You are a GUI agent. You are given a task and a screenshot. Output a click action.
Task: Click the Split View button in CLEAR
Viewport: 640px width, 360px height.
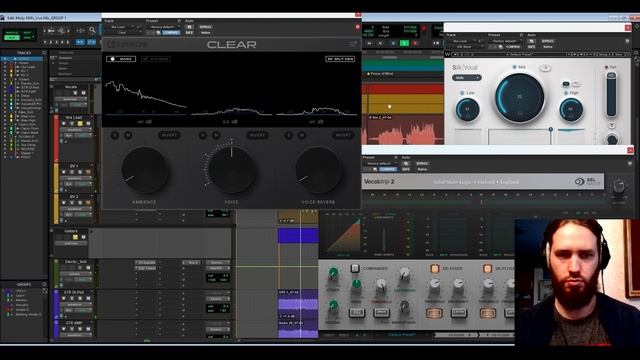[340, 59]
